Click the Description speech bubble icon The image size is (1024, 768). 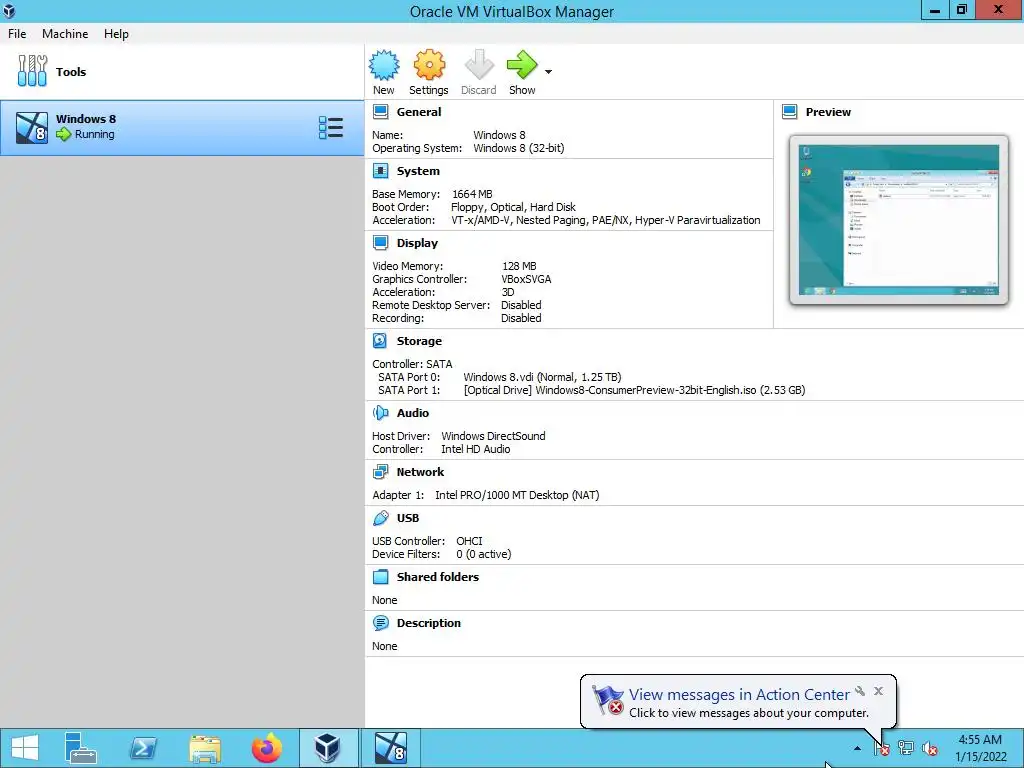[x=381, y=623]
